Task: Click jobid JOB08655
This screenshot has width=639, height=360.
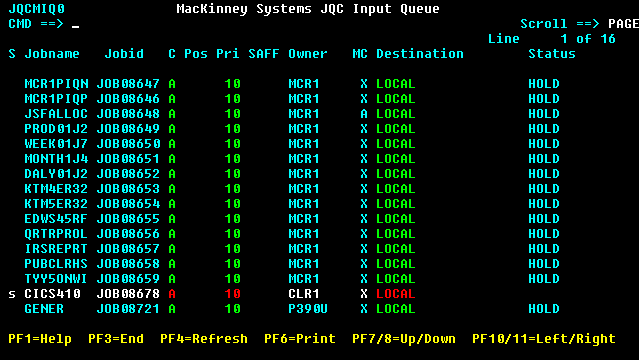Action: pos(128,219)
